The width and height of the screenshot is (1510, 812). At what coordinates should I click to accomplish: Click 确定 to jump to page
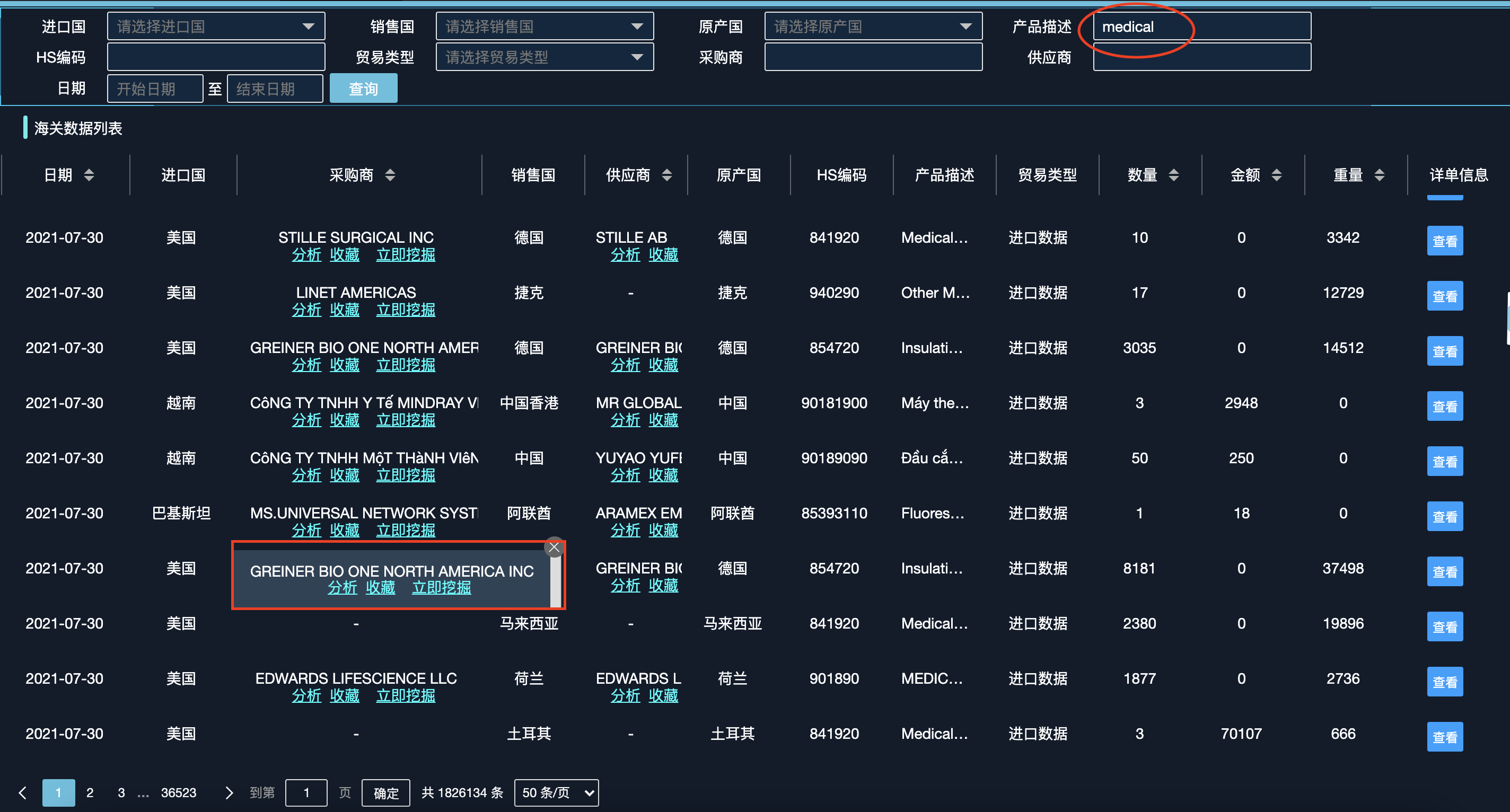pos(385,792)
